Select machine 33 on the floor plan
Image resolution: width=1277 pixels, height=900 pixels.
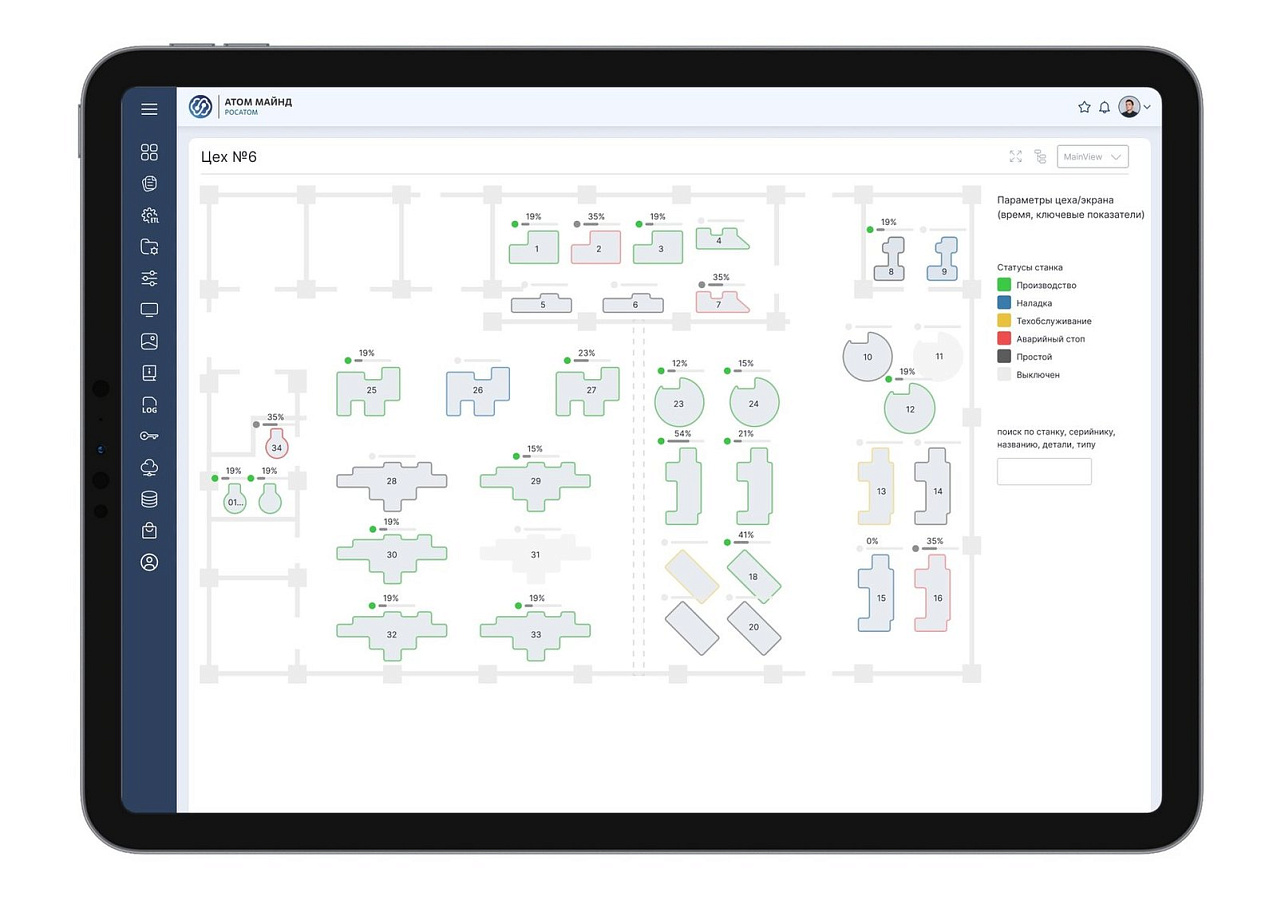(535, 635)
